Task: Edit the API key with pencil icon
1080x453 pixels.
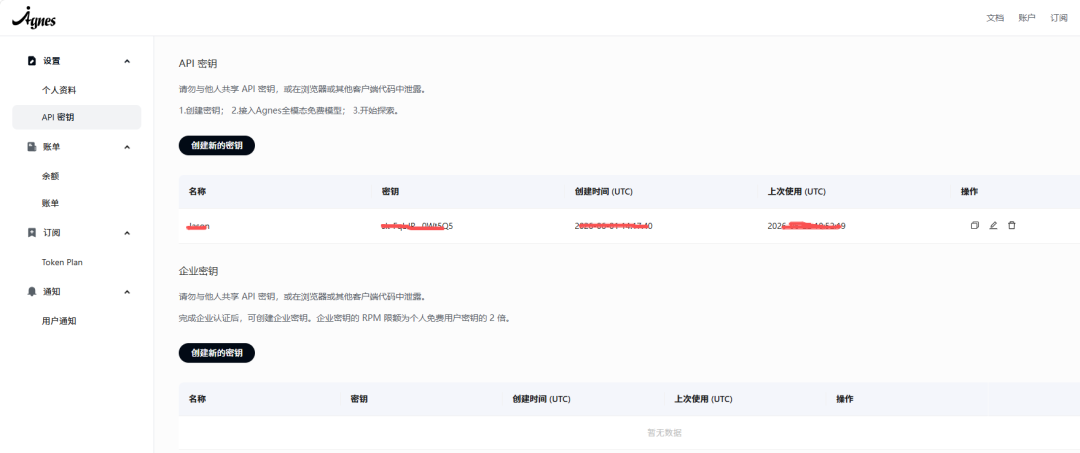Action: 993,225
